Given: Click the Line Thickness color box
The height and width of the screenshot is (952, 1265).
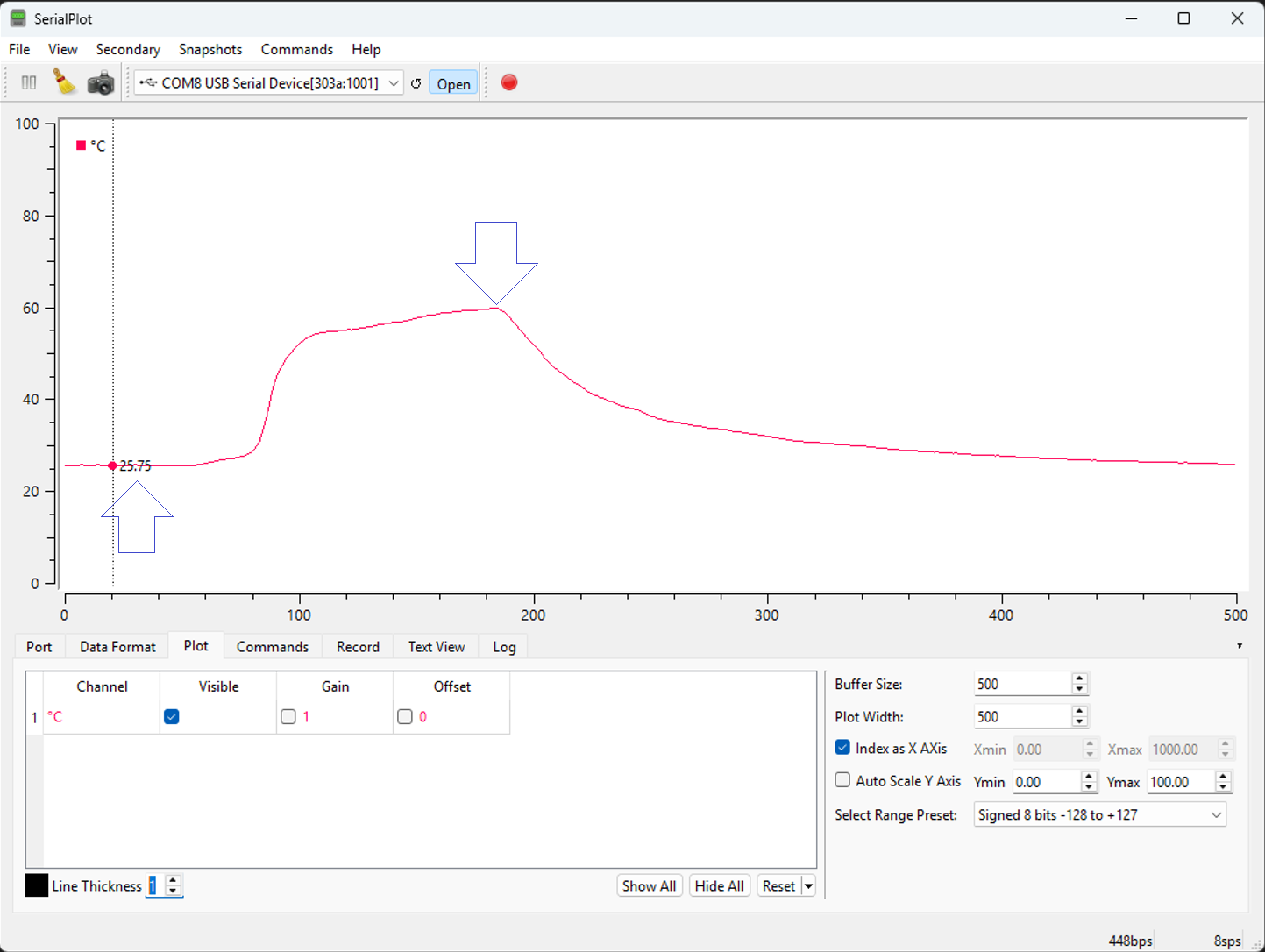Looking at the screenshot, I should click(x=36, y=885).
